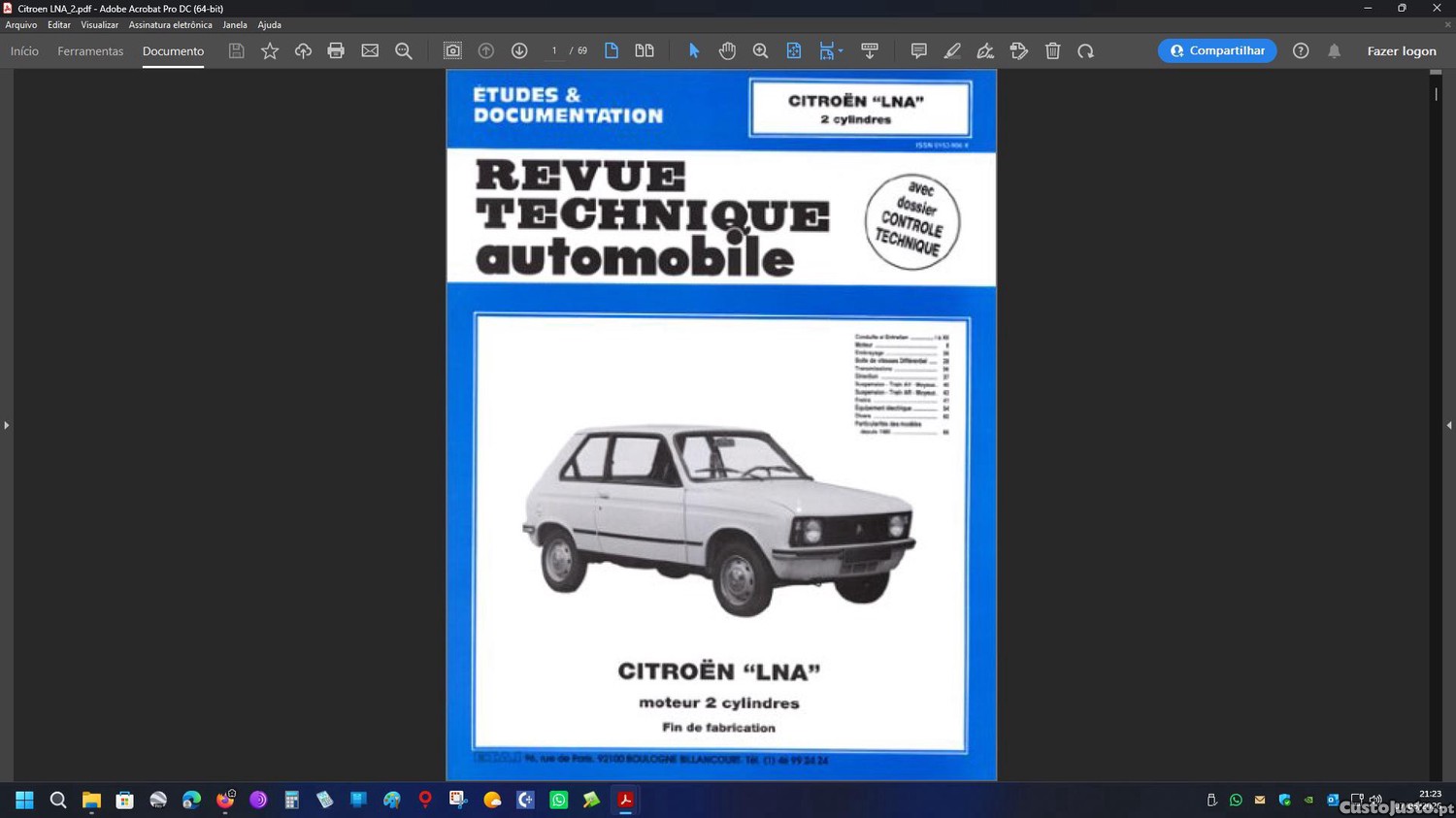
Task: Delete page with the trash icon
Action: 1052,50
